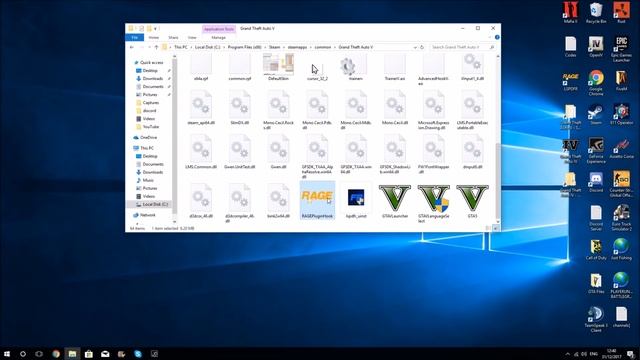Open the Epic Games Launcher shortcut
This screenshot has width=640, height=360.
[x=621, y=49]
